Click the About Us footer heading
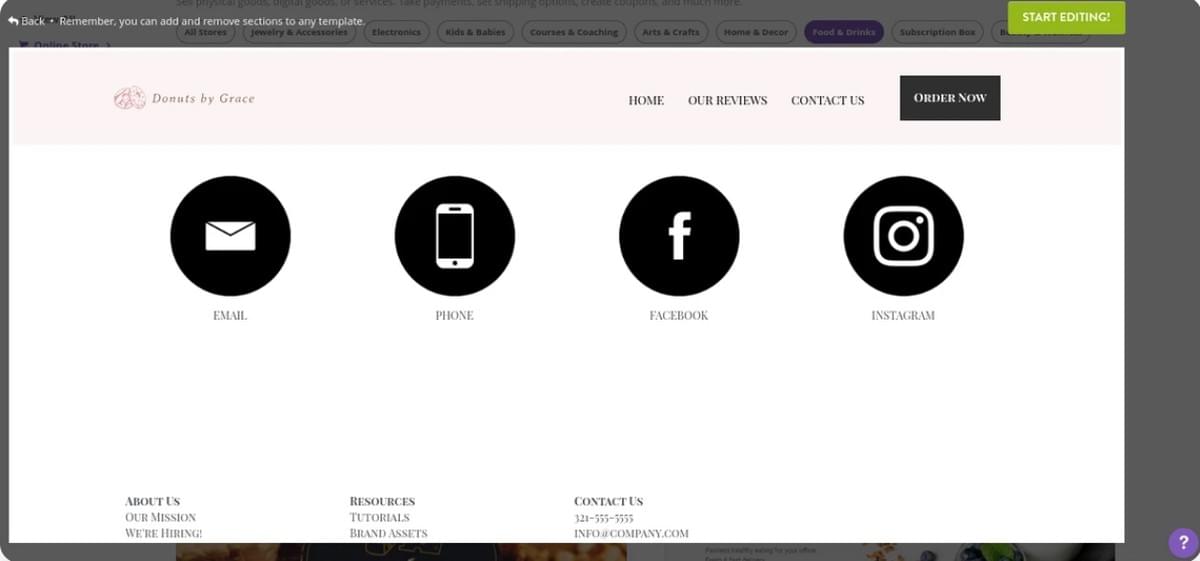The height and width of the screenshot is (561, 1200). tap(153, 501)
